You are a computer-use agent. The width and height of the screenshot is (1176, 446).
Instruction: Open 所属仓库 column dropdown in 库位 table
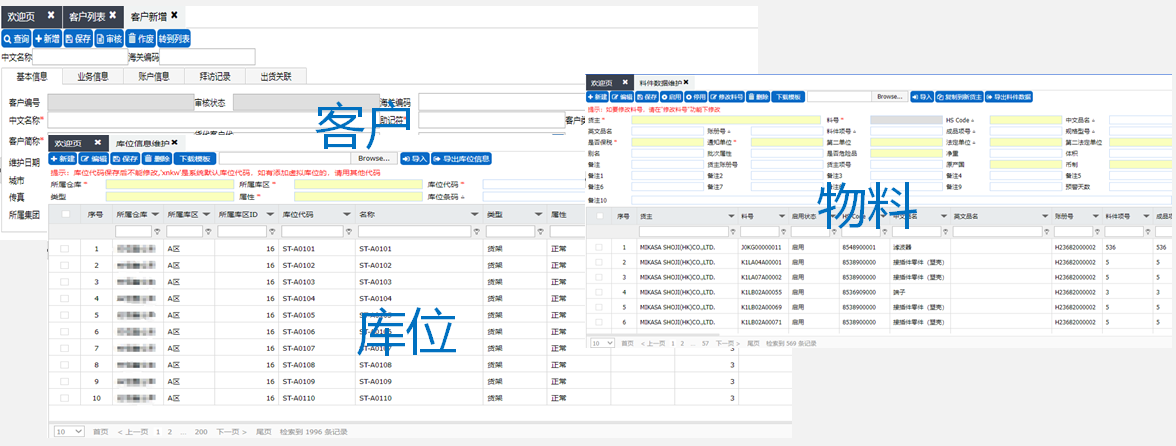[x=155, y=214]
